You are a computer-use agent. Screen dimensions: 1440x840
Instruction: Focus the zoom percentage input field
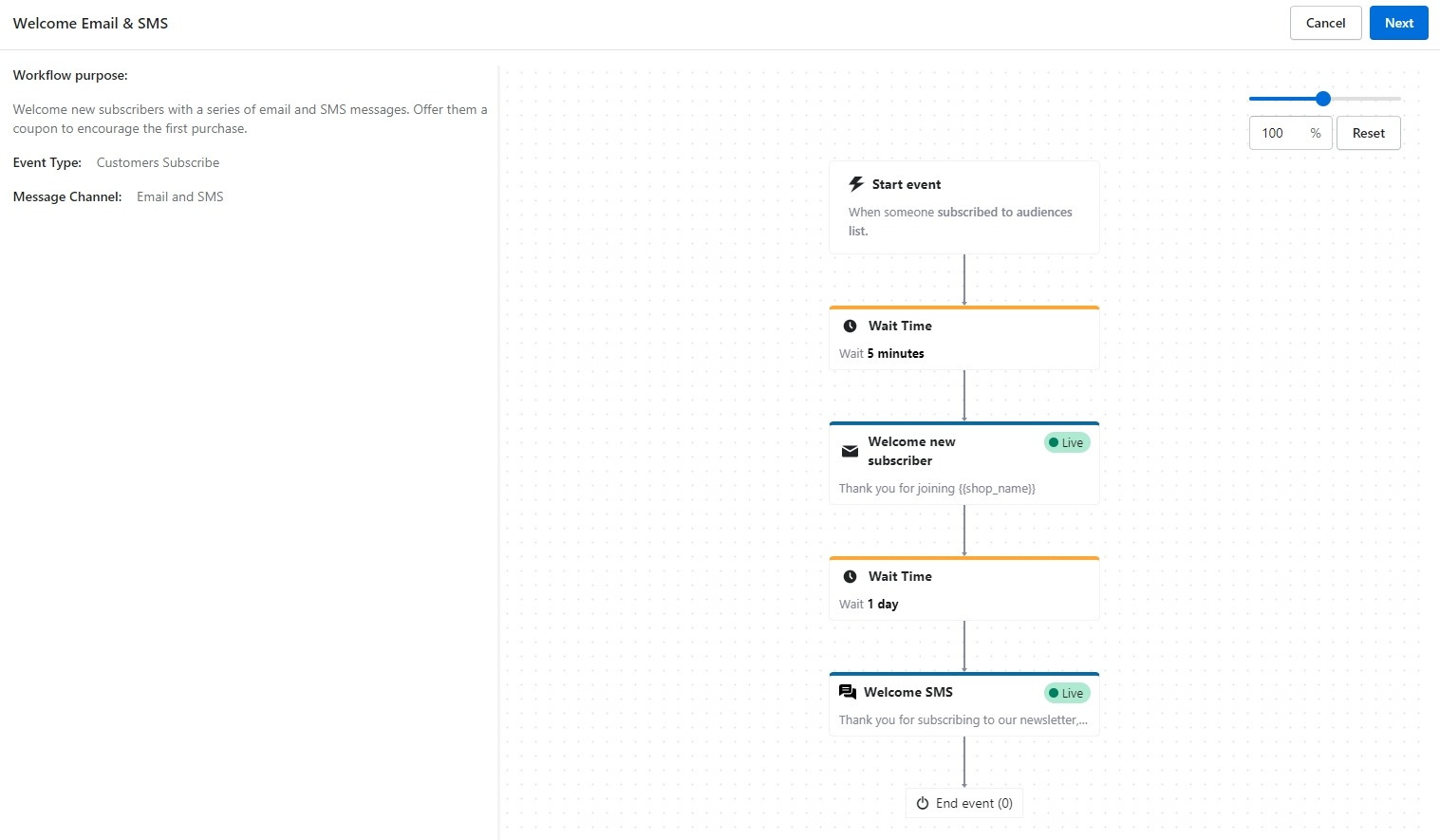(1279, 133)
